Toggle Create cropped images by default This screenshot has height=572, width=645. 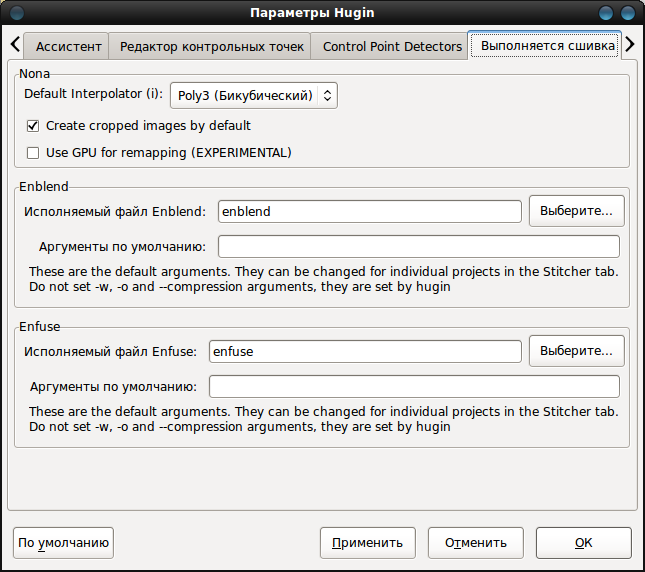click(139, 125)
